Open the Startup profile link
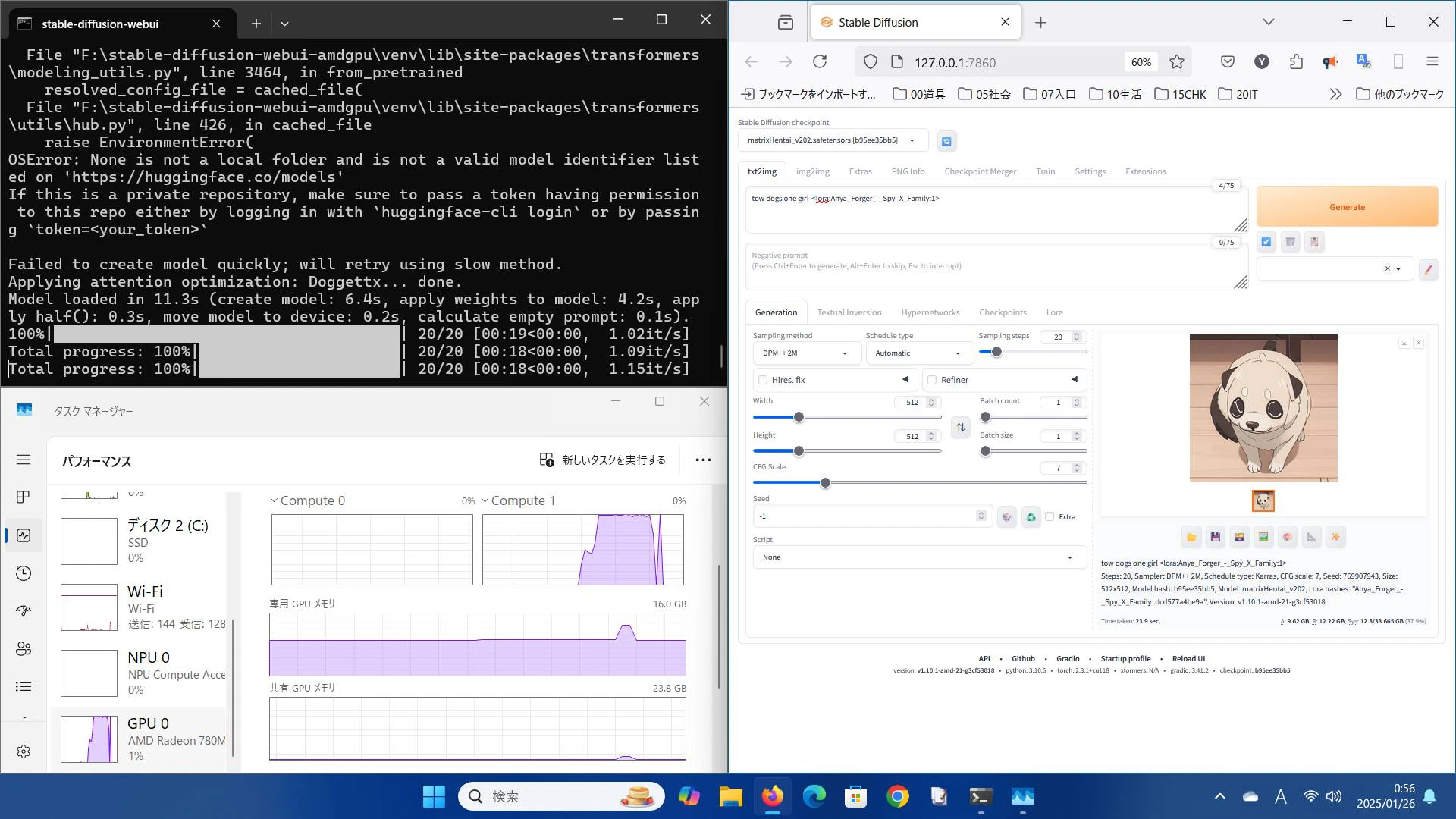 (1125, 659)
